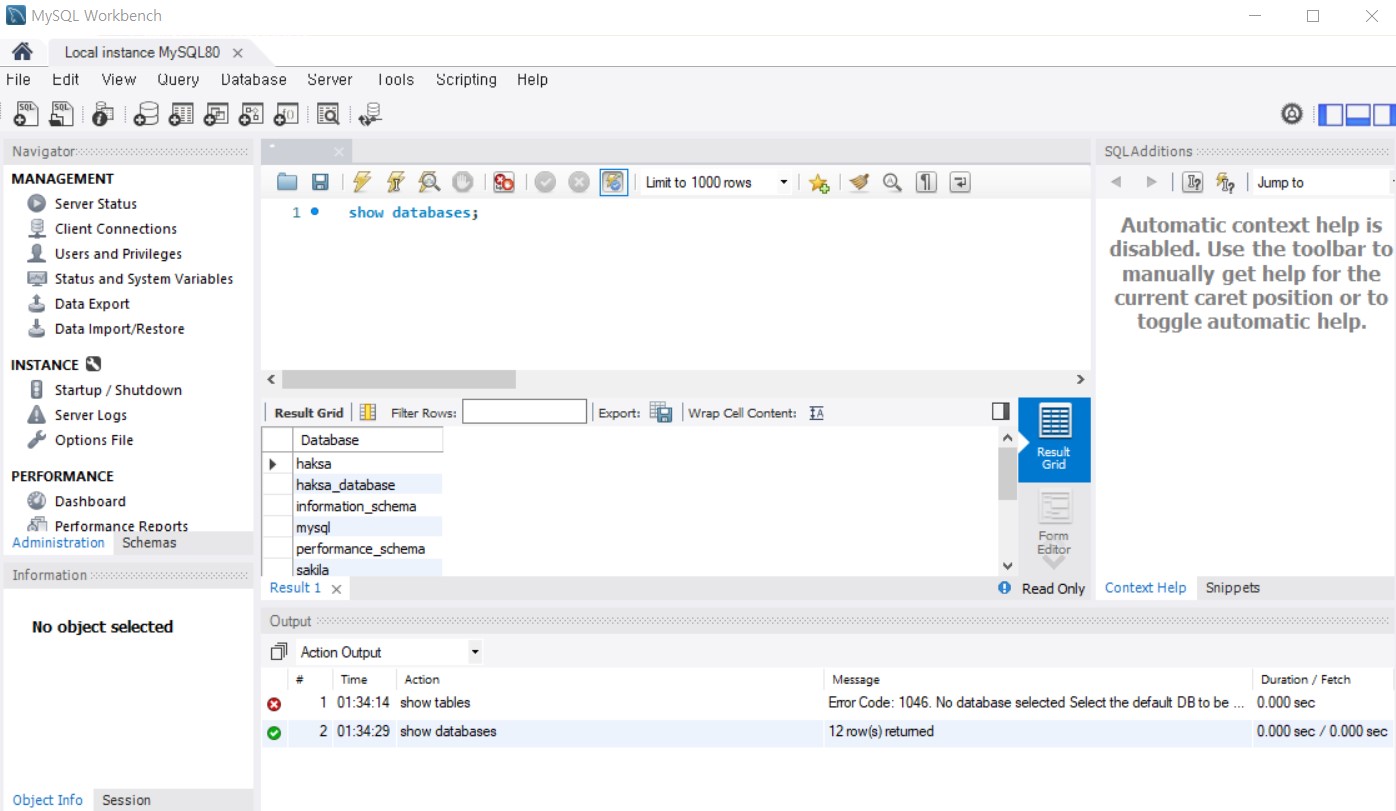Create a new schema icon
The image size is (1396, 811).
146,115
